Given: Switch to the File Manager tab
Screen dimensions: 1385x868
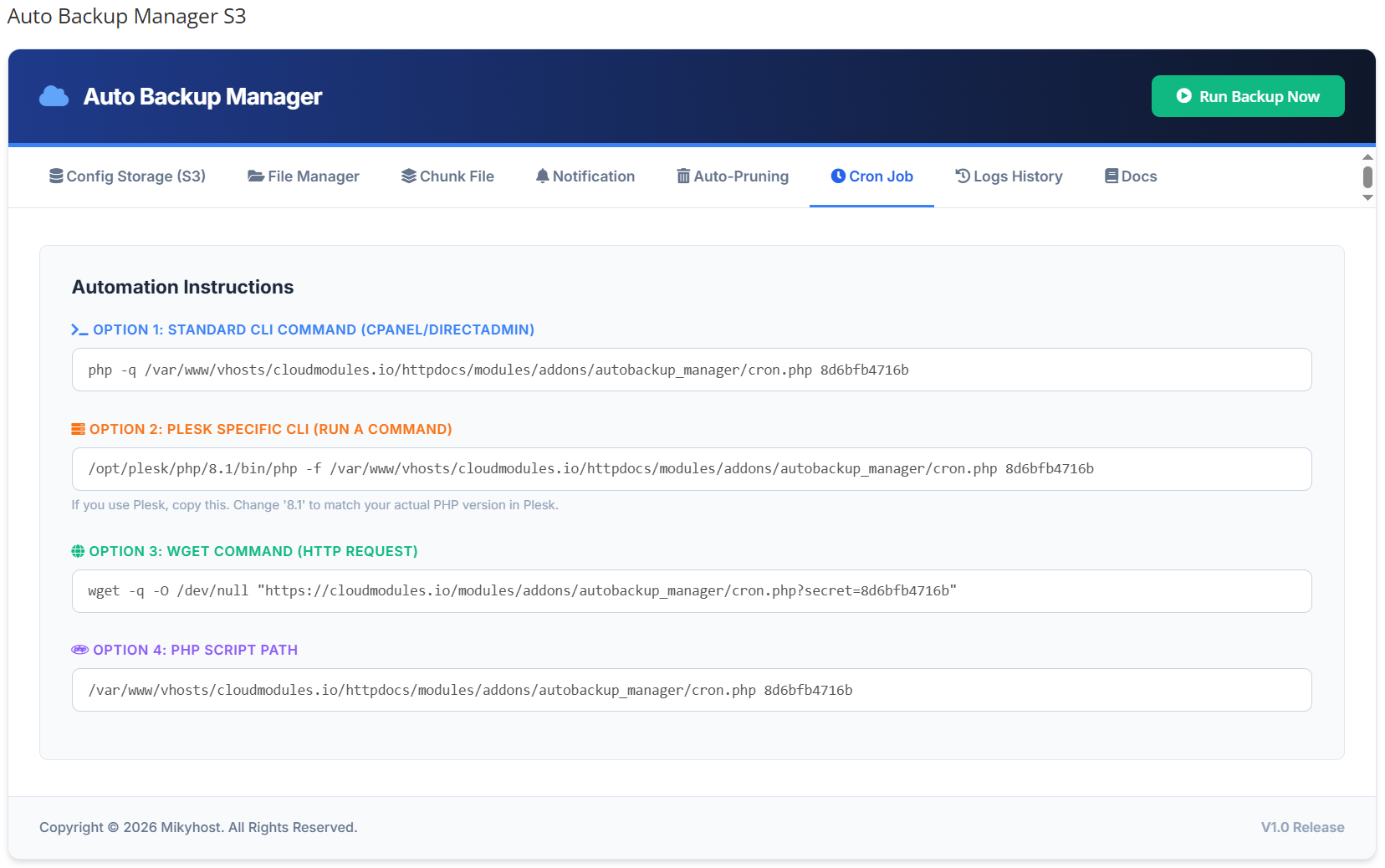Looking at the screenshot, I should click(x=304, y=176).
